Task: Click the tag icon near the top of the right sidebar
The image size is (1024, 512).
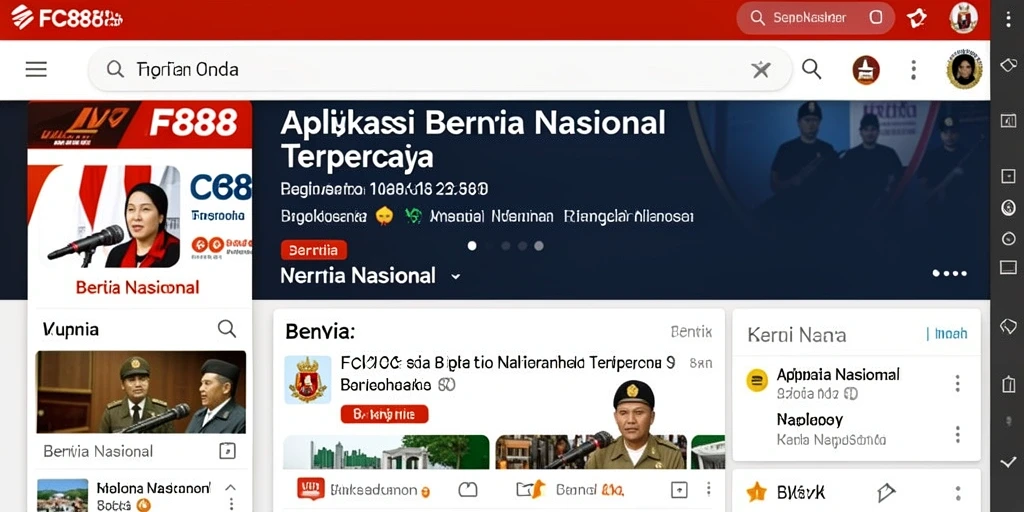Action: (1008, 65)
